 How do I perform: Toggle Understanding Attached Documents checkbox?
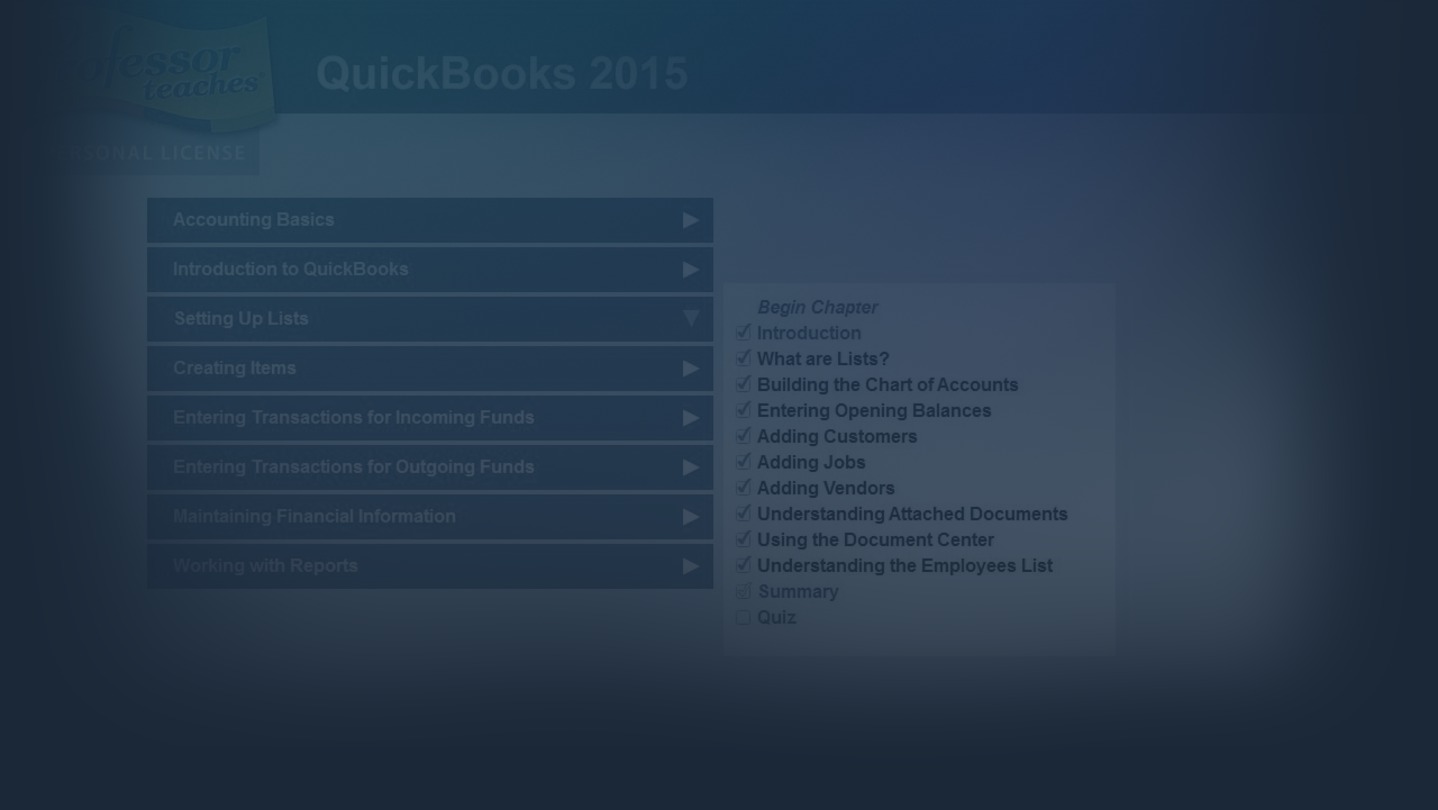743,513
